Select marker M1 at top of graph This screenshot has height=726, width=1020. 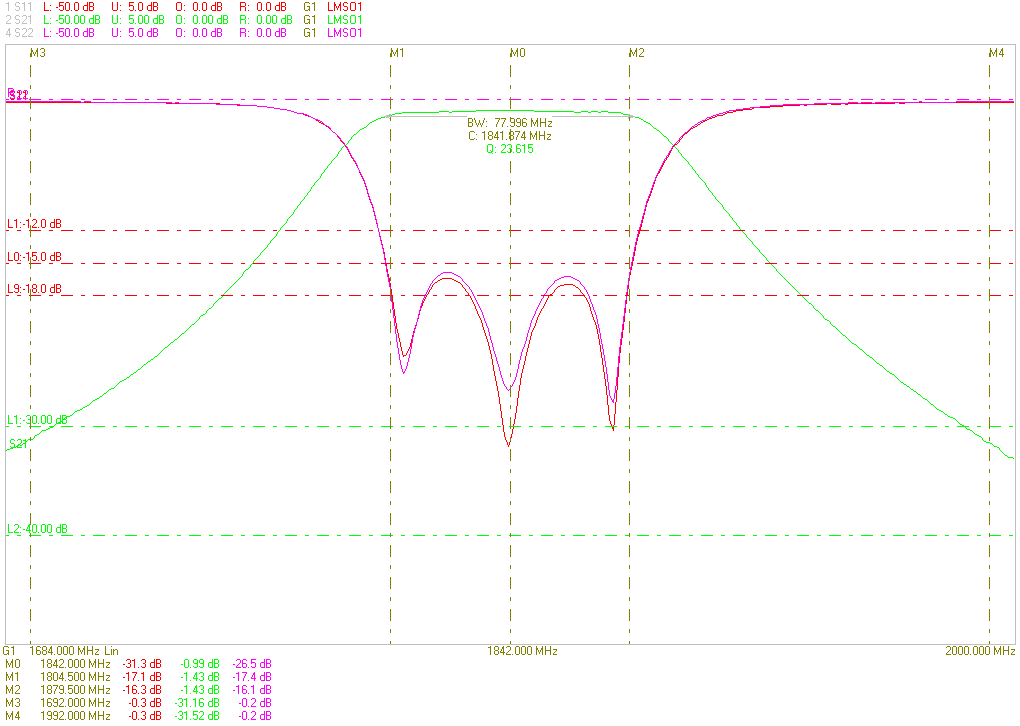click(x=397, y=52)
